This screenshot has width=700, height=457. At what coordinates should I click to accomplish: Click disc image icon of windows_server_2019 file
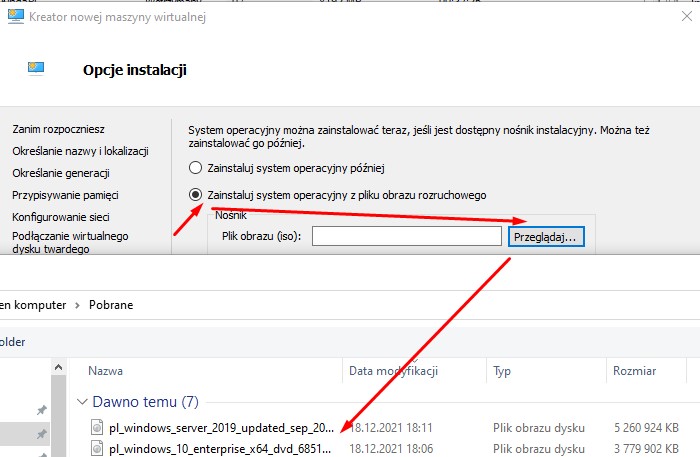click(97, 427)
